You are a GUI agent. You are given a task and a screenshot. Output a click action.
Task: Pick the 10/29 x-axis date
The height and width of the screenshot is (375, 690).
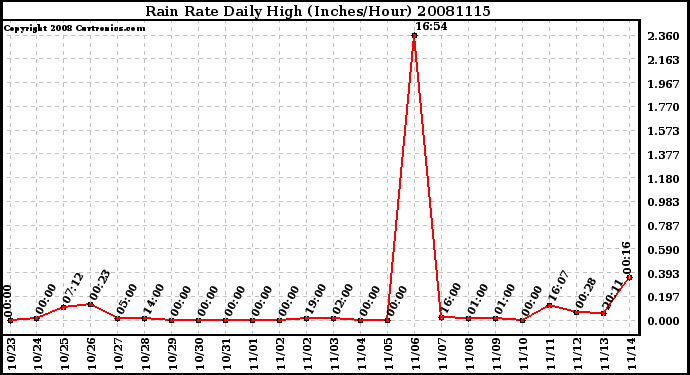click(173, 353)
